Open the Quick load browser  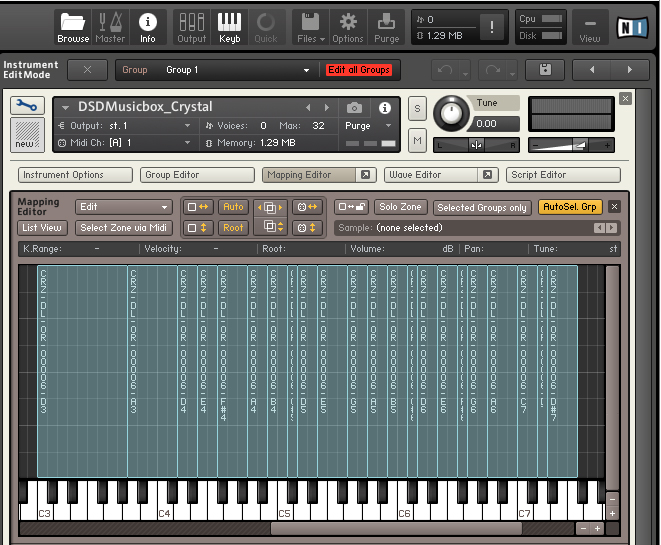pos(266,27)
